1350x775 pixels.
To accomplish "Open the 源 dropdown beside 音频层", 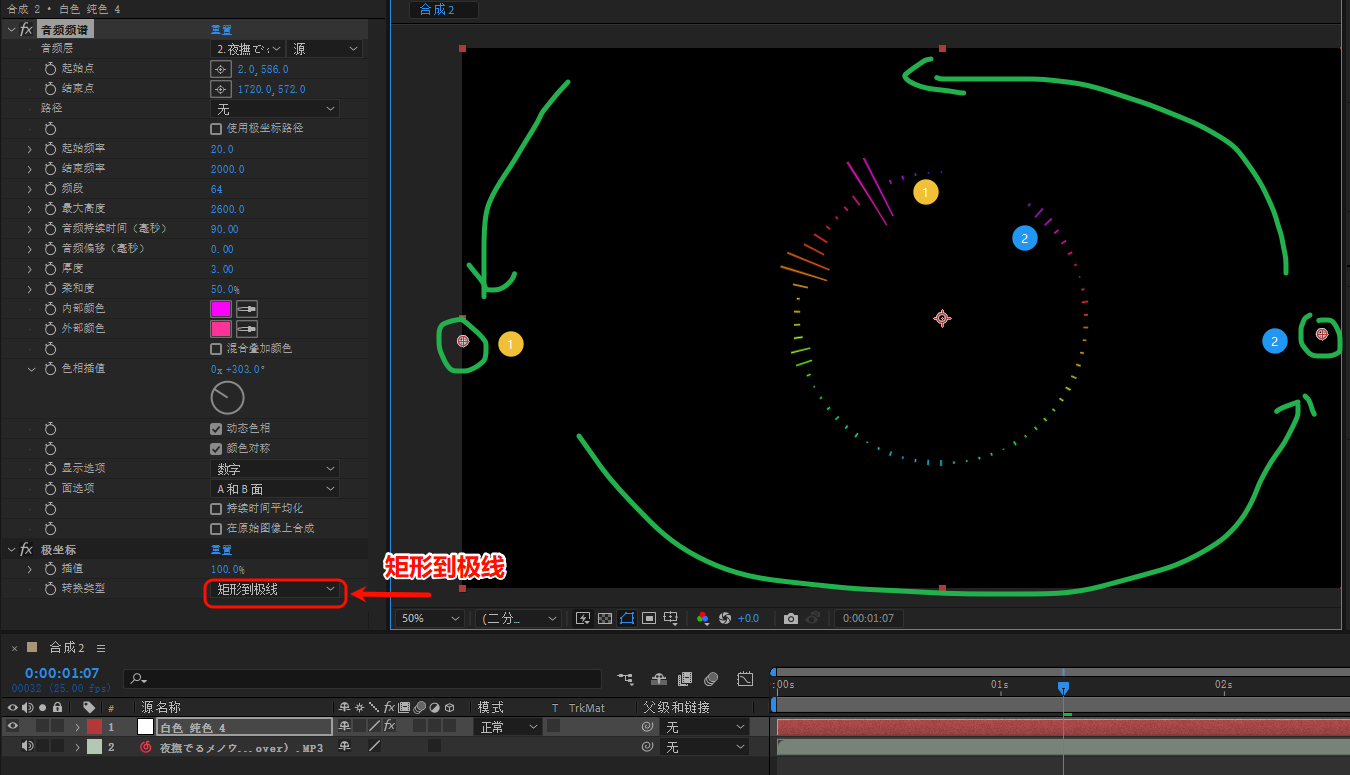I will click(325, 49).
